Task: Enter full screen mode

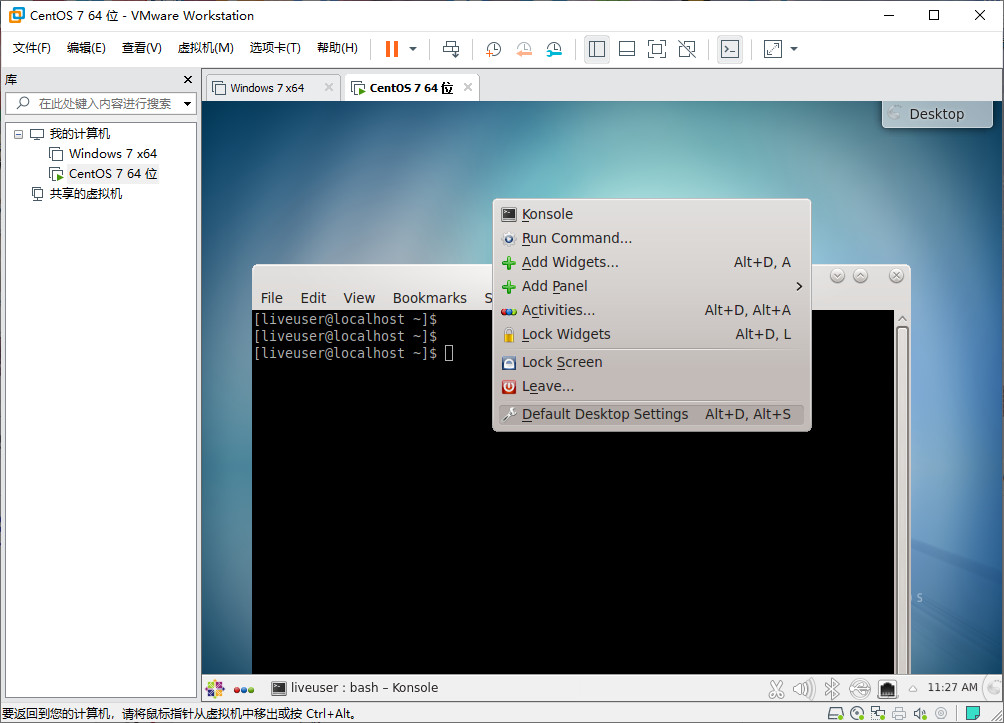Action: 657,49
